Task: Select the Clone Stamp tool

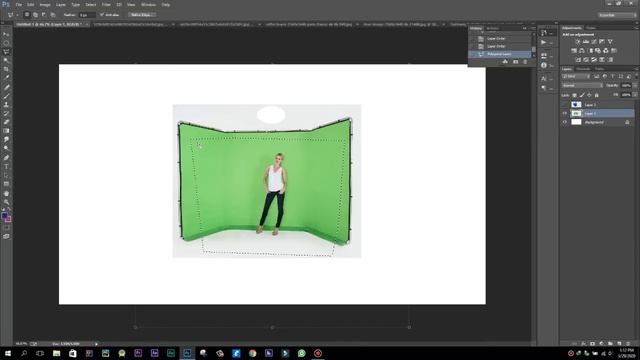Action: (x=6, y=104)
